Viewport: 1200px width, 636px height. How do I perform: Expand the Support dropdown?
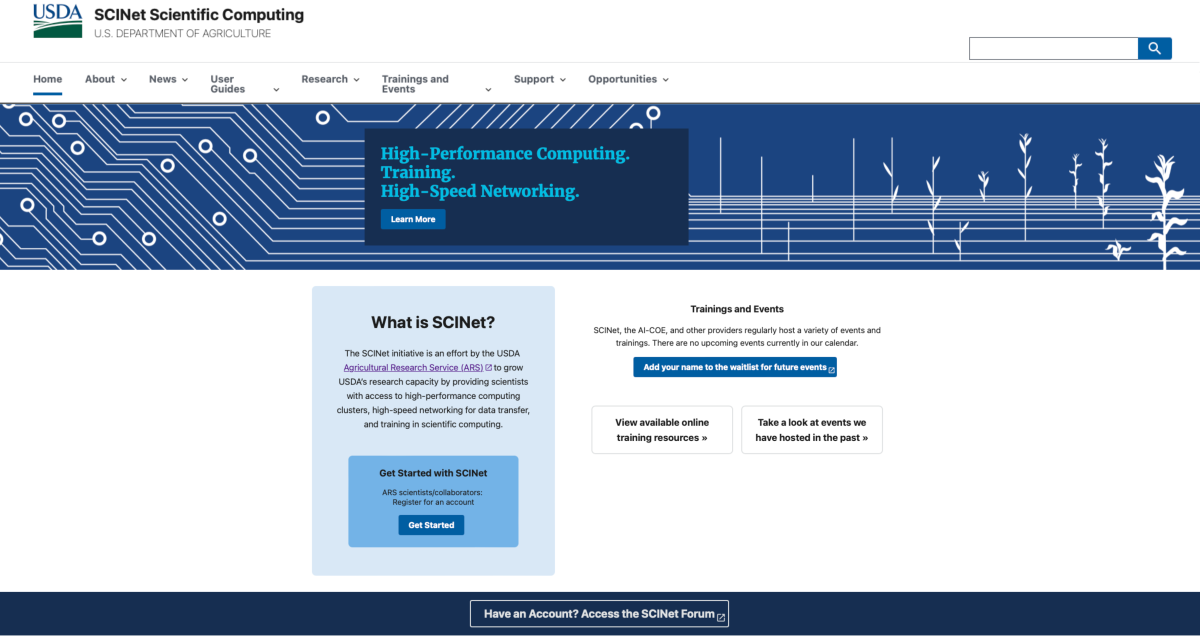(539, 79)
